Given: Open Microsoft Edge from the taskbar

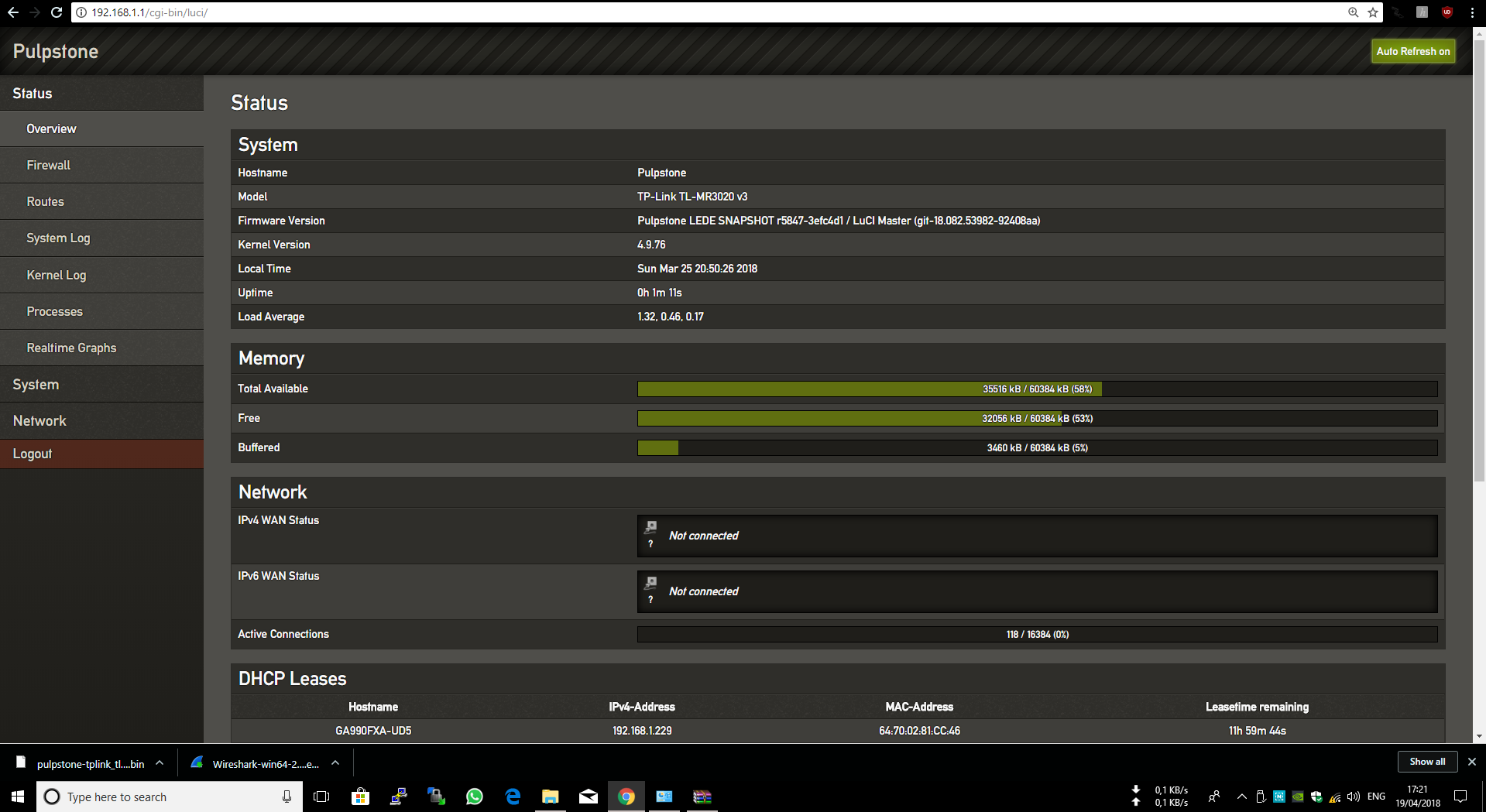Looking at the screenshot, I should tap(513, 797).
